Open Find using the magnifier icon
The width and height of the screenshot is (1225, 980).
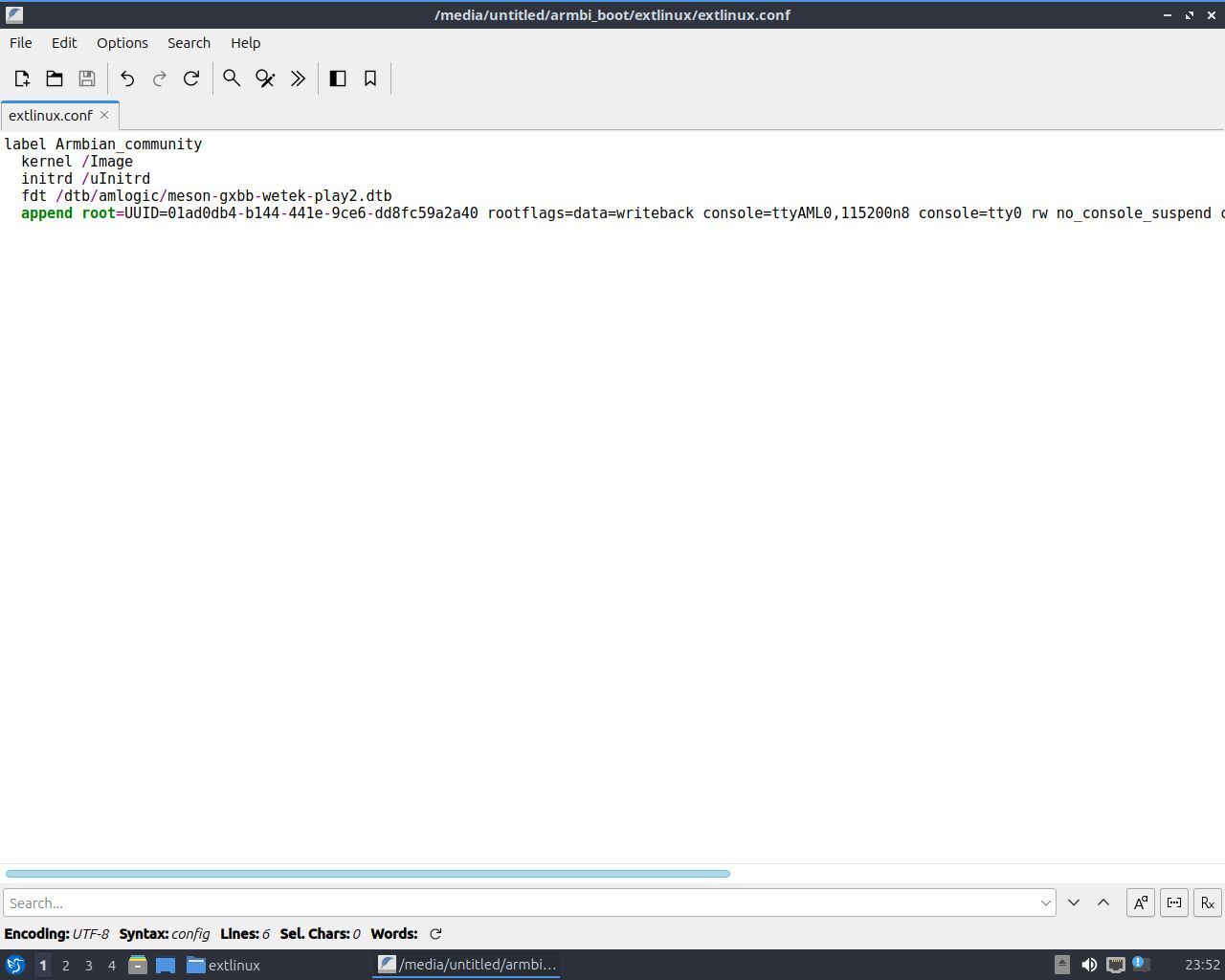tap(232, 78)
